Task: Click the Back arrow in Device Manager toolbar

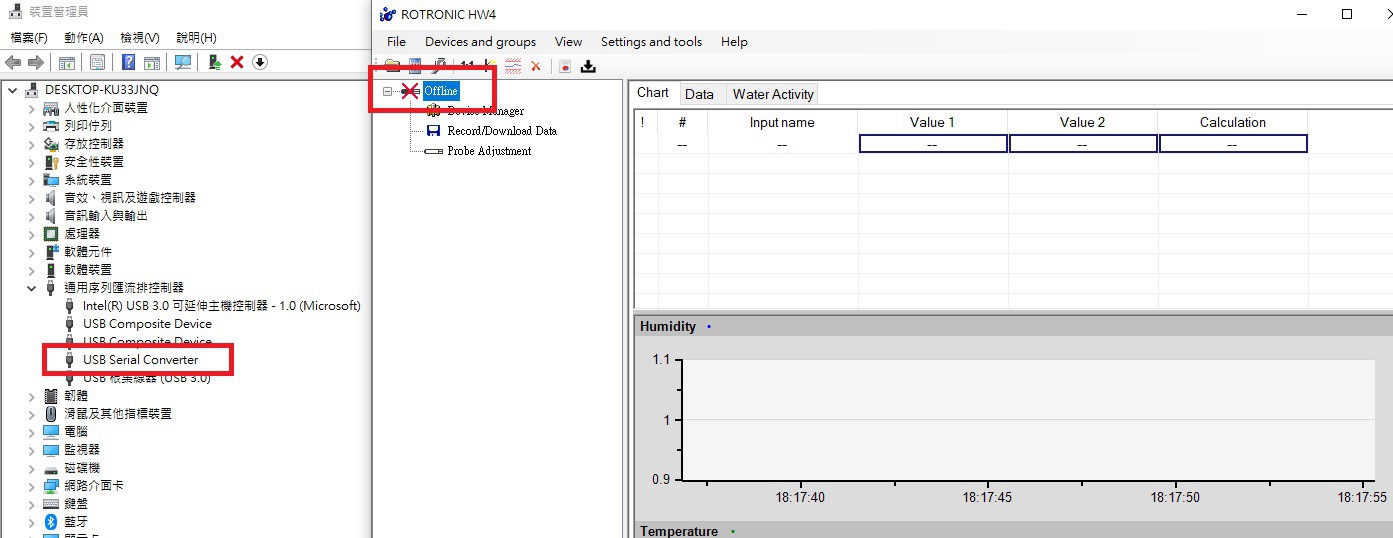Action: coord(13,62)
